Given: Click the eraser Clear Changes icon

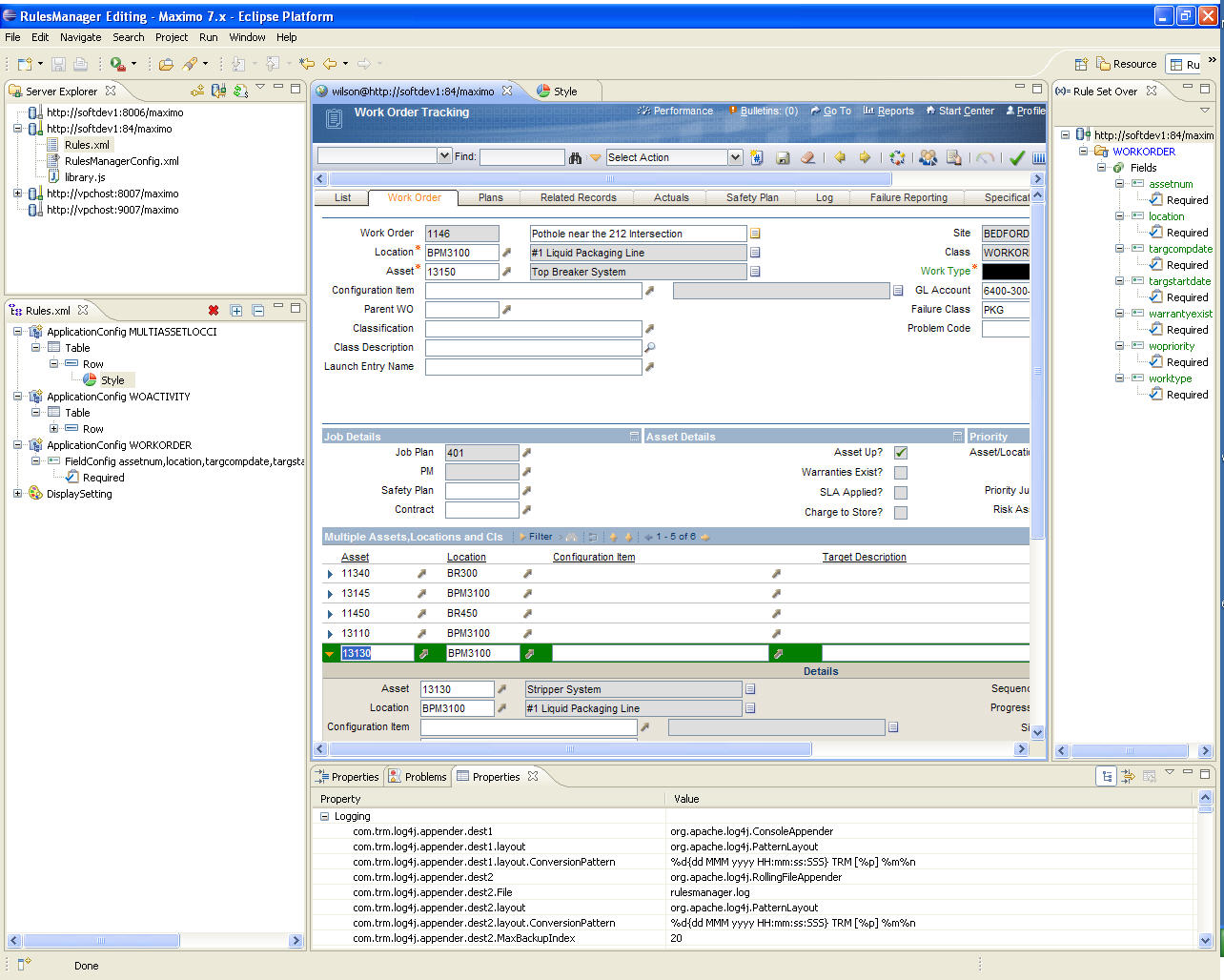Looking at the screenshot, I should click(x=808, y=158).
